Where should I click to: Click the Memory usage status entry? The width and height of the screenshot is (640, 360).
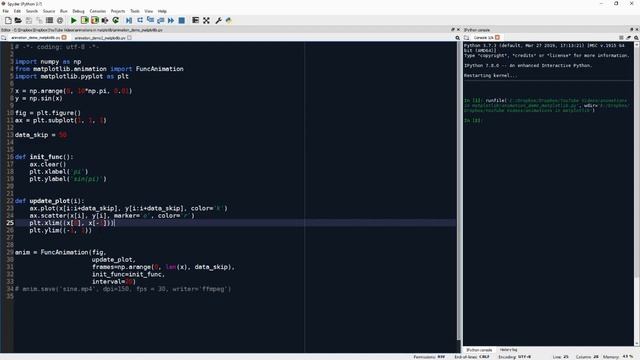pos(618,357)
